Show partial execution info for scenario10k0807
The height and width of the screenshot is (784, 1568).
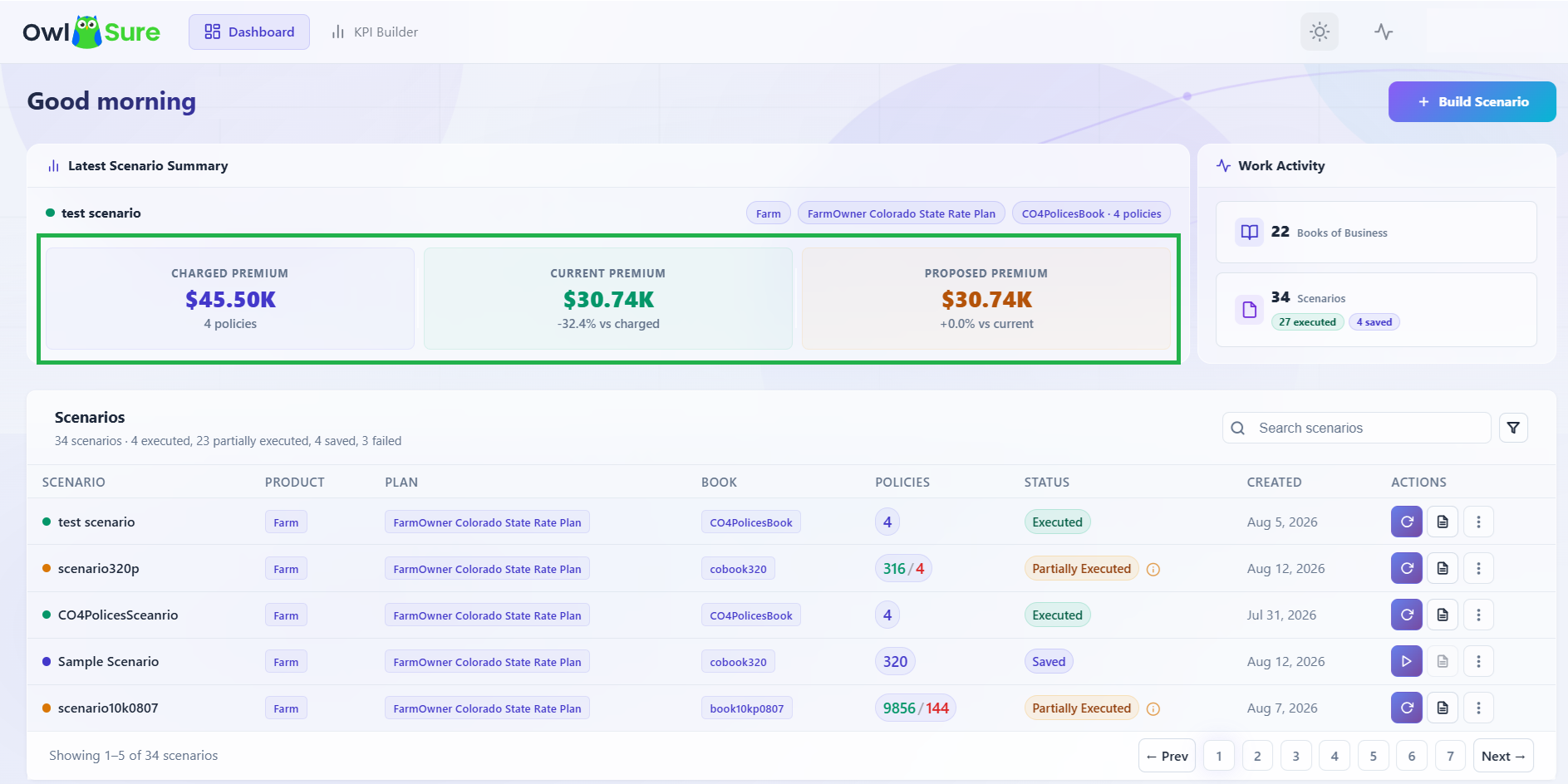[x=1153, y=708]
